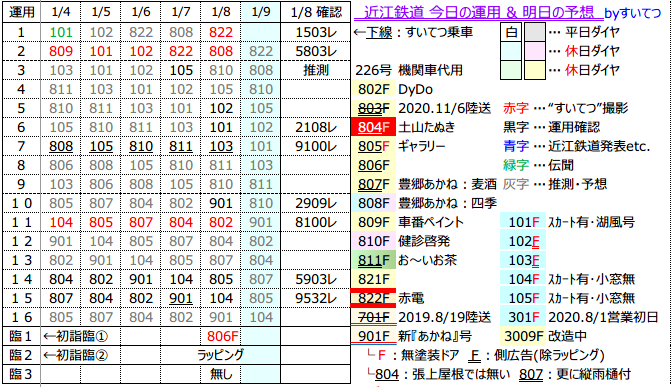Select the 推測 cell in row 3

[x=316, y=70]
